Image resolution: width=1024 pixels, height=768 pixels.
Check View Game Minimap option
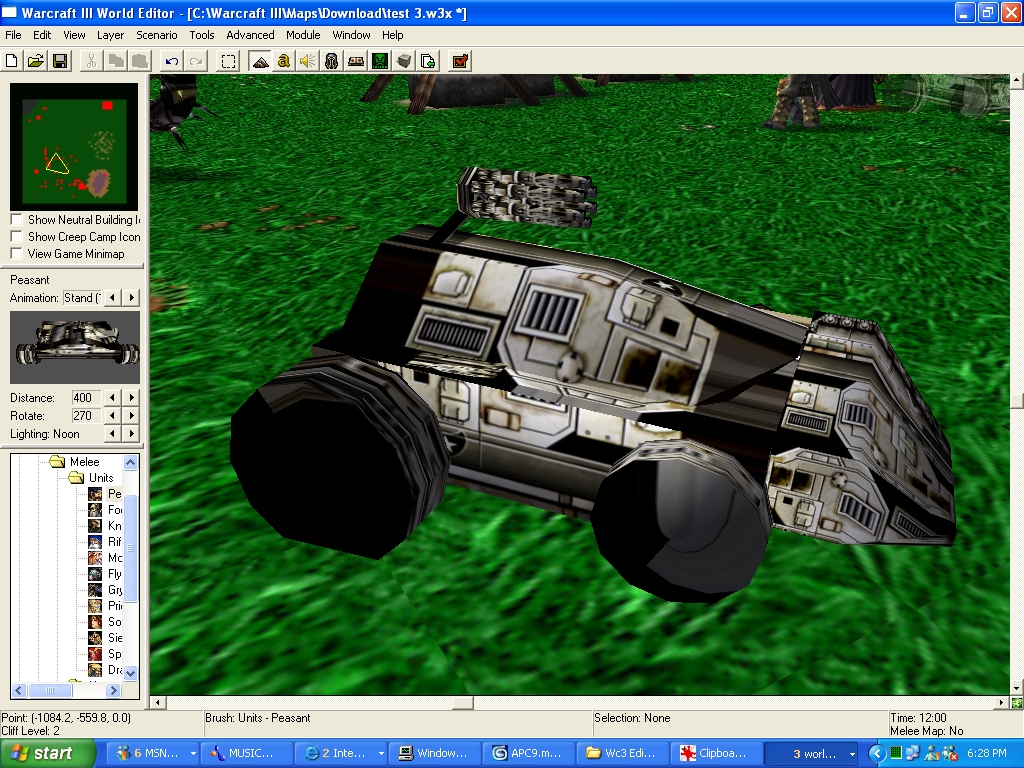16,253
